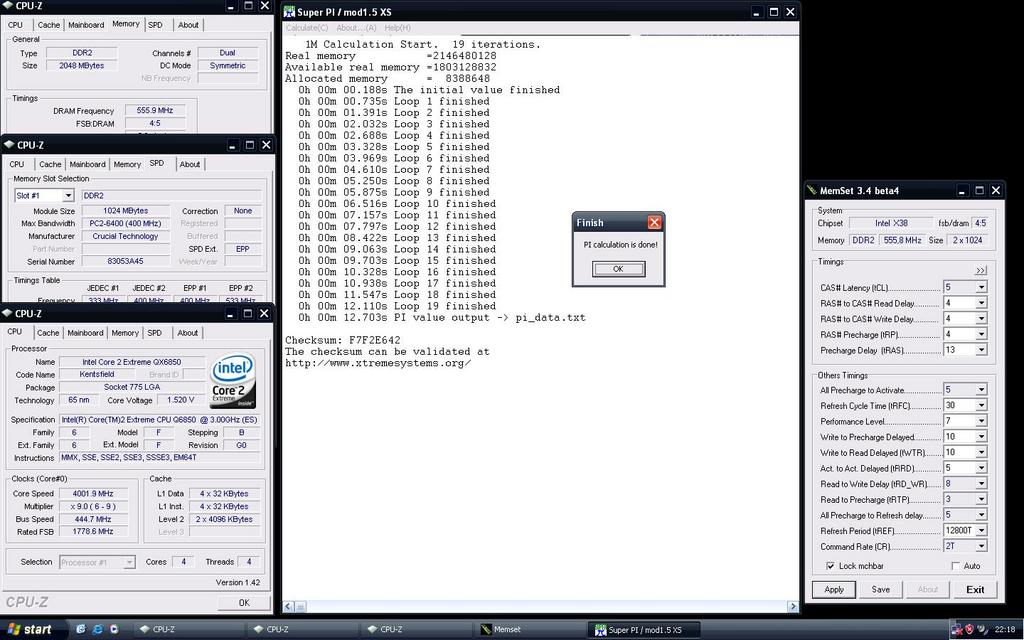Launch Internet Explorer from the quick-launch bar
Viewport: 1024px width, 640px height.
point(97,630)
